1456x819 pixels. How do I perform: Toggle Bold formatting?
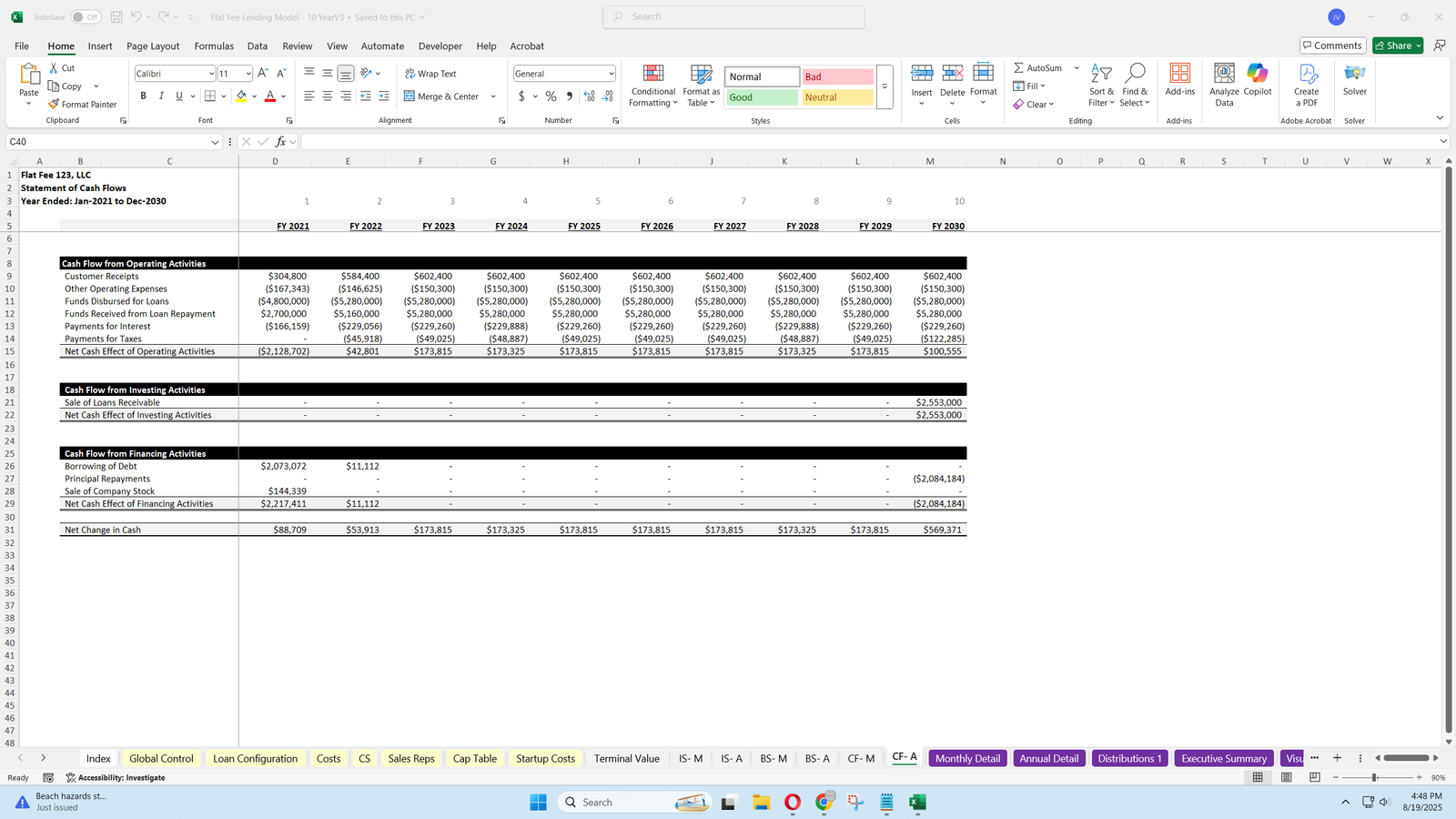[x=143, y=96]
